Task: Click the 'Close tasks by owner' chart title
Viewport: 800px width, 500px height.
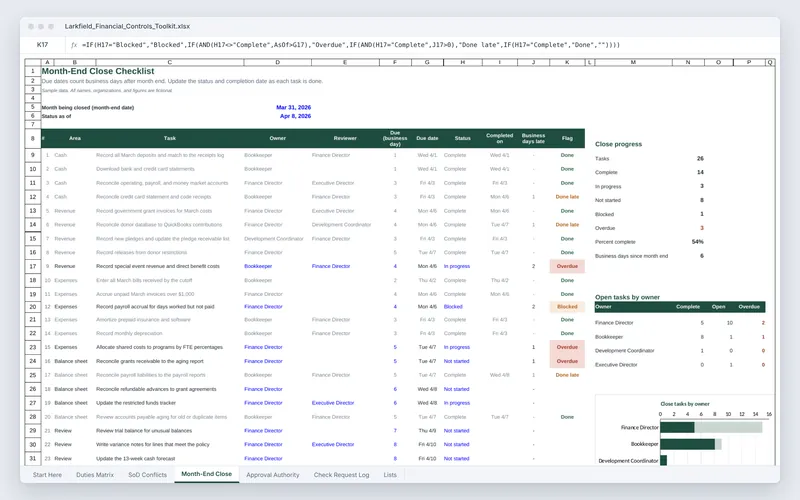Action: pos(685,404)
